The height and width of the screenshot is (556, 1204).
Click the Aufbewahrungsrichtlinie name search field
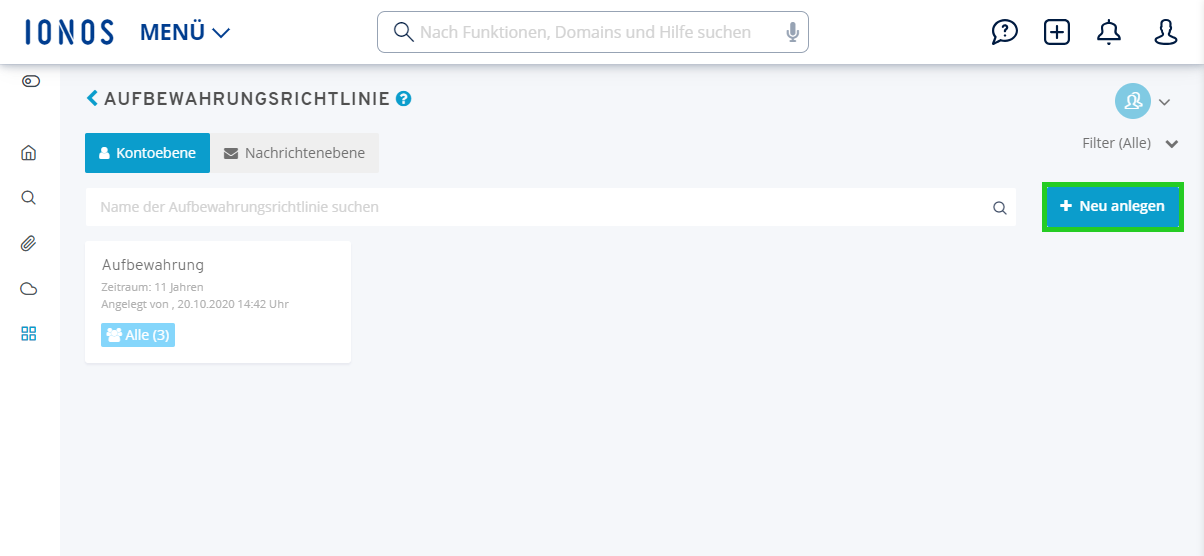click(551, 207)
